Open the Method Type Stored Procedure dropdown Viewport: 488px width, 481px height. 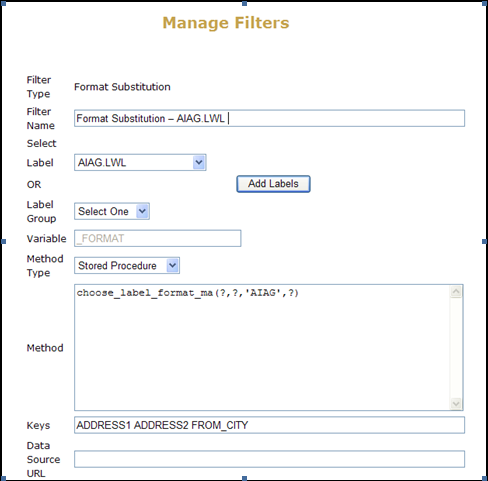coord(127,266)
